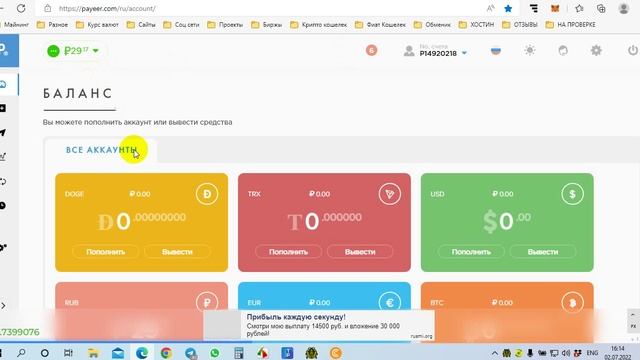Open the transfer paper-plane icon in sidebar

pos(3,133)
